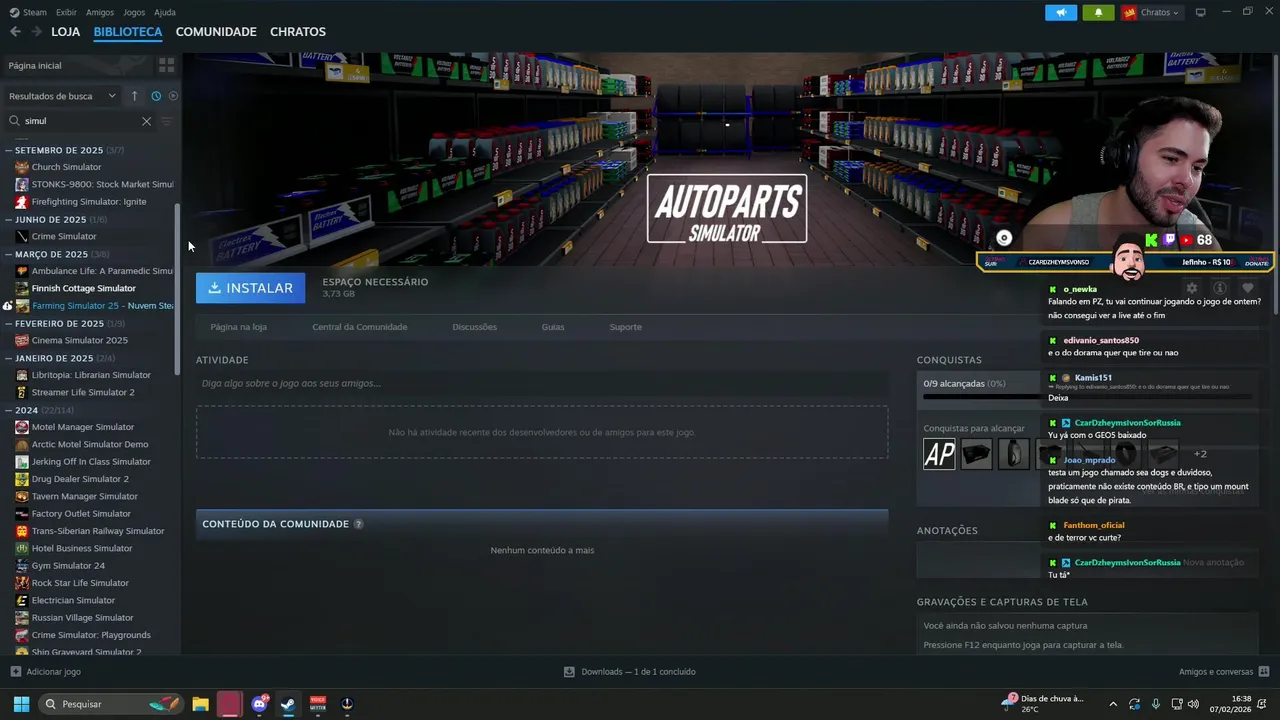Switch to Big Picture mode monitor icon
Viewport: 1280px width, 720px height.
(1201, 12)
